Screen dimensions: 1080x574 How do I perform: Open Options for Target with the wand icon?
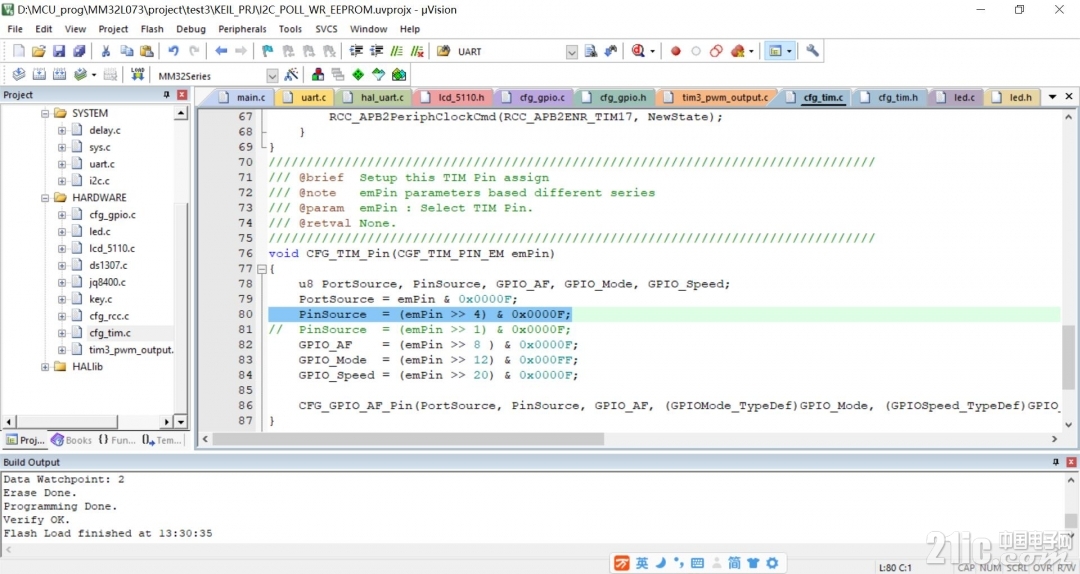coord(291,74)
